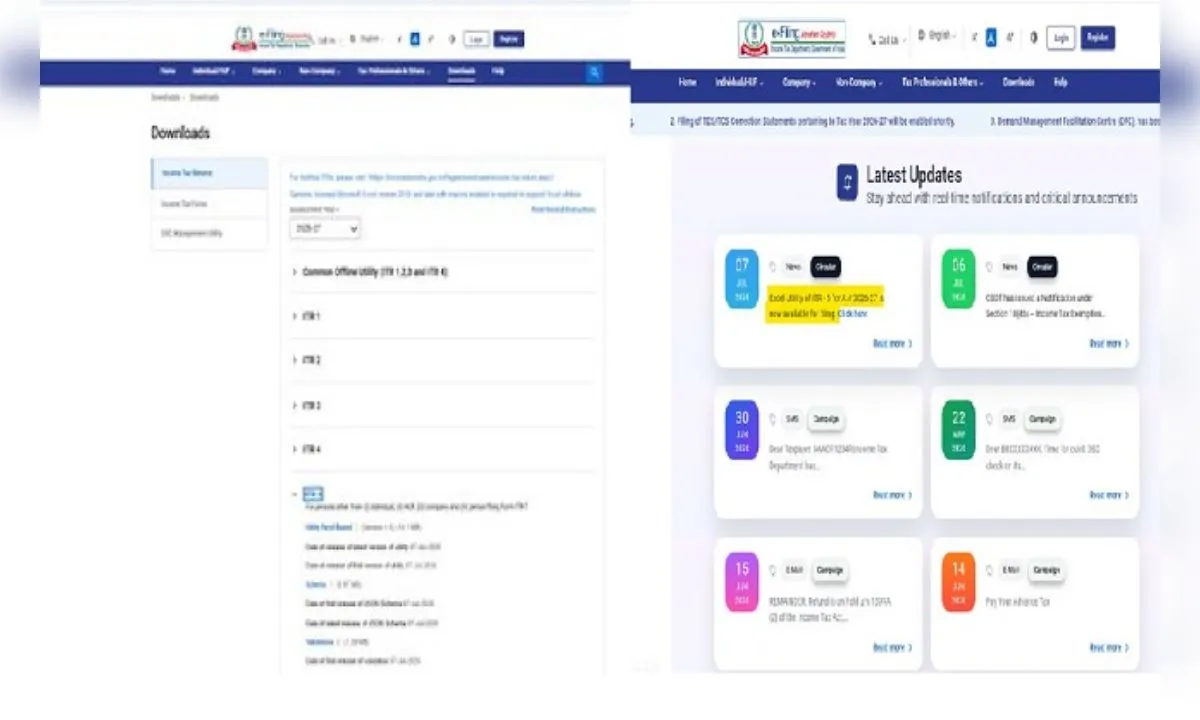Click Schema download link under ITR 5
1200x720 pixels.
coord(315,584)
